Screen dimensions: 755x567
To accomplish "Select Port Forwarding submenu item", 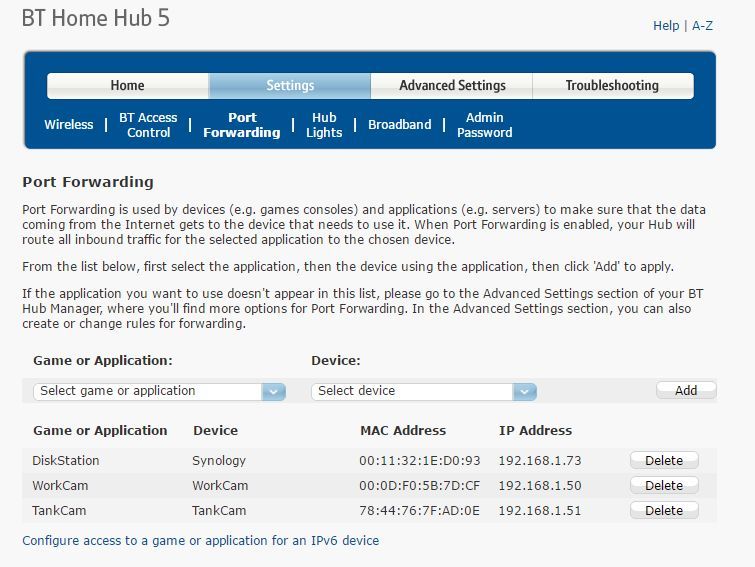I will 242,125.
